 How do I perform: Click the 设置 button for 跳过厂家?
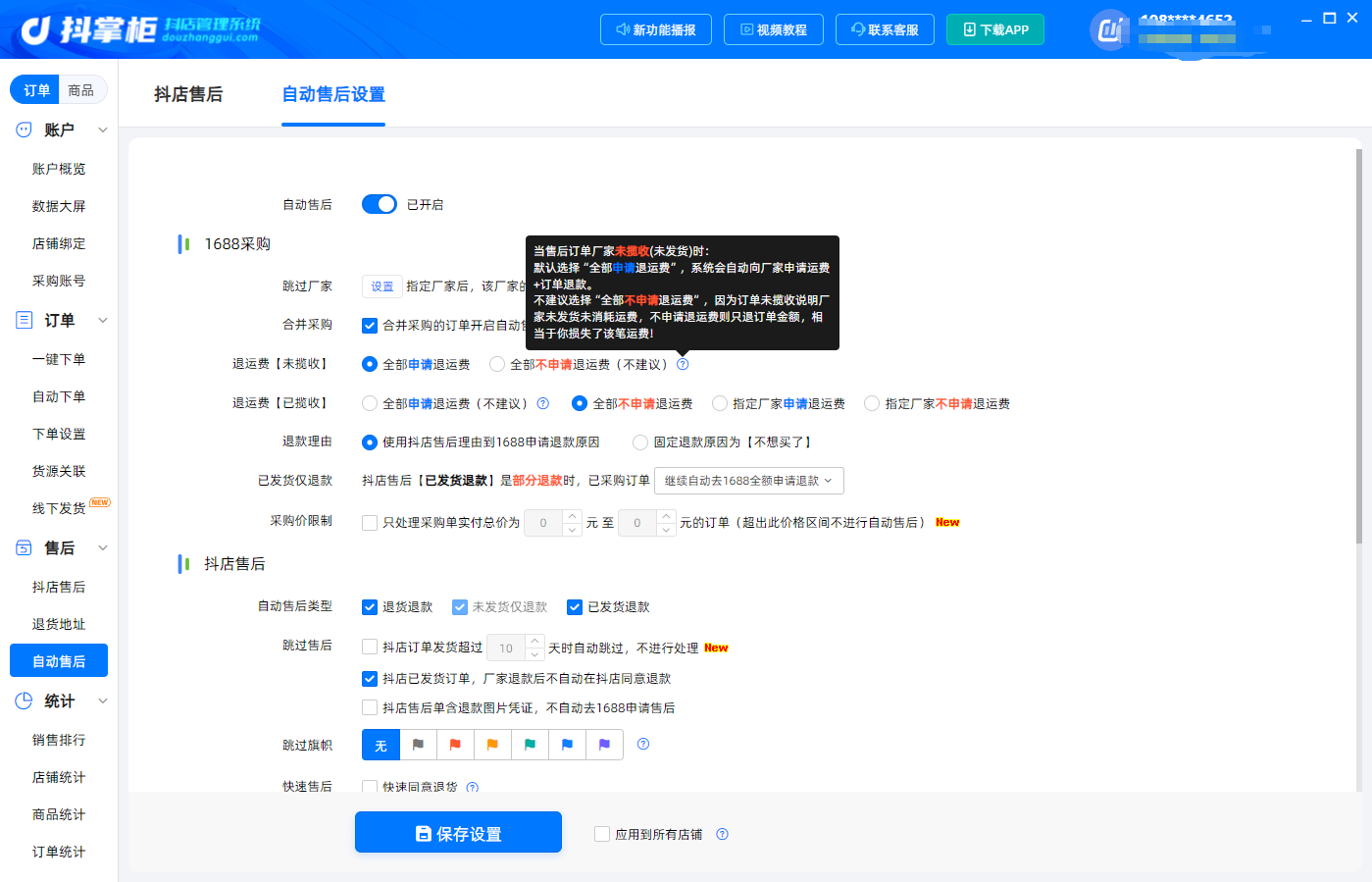tap(382, 286)
